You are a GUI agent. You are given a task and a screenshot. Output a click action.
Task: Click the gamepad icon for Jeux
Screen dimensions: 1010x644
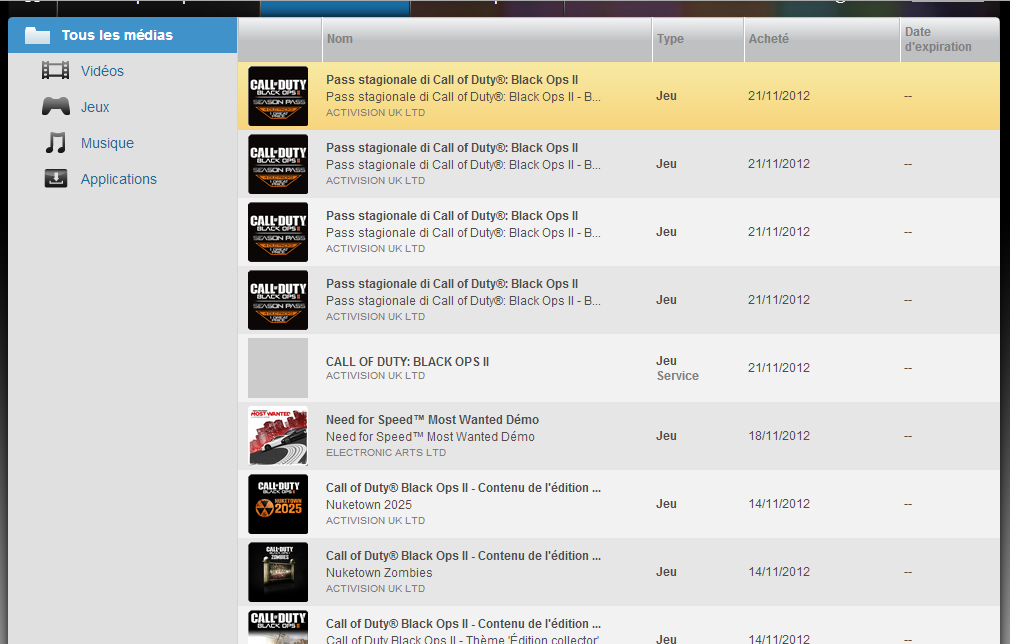55,106
